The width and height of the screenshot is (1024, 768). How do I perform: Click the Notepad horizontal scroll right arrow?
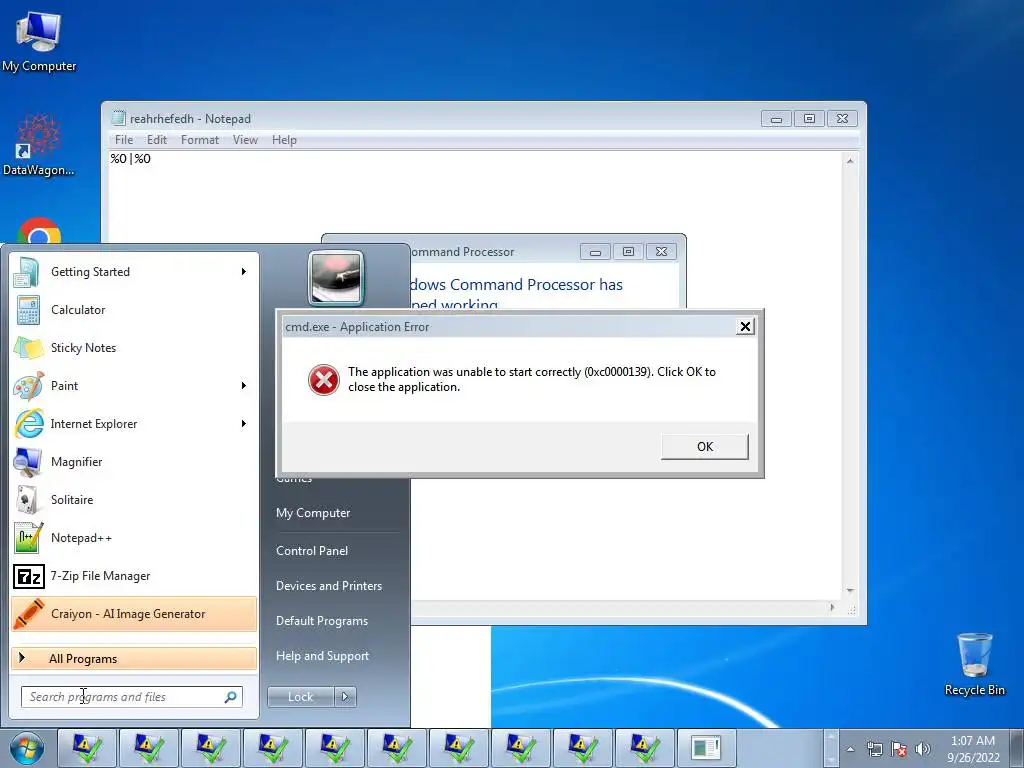(831, 607)
